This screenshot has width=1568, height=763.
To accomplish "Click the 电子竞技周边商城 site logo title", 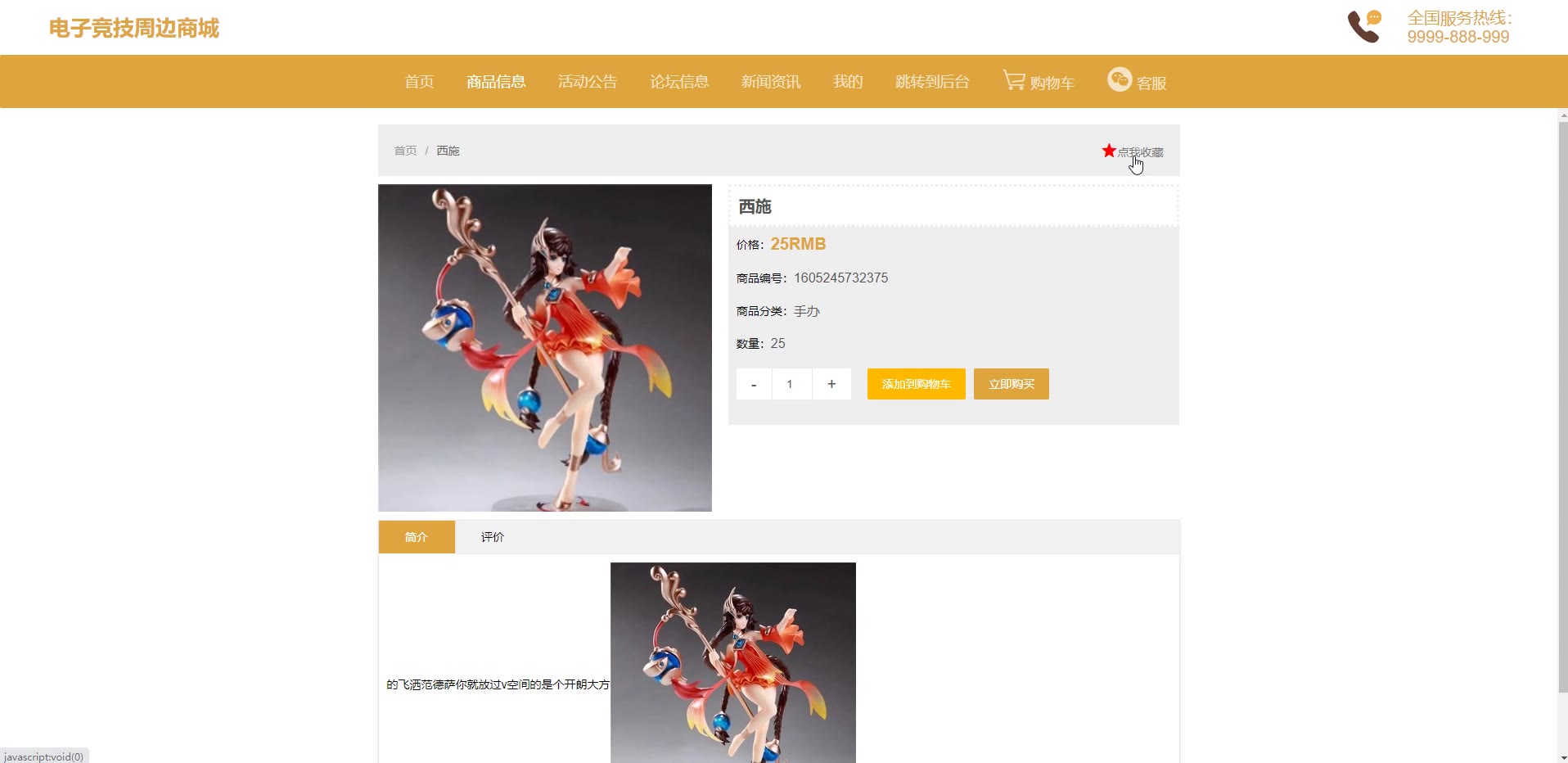I will pyautogui.click(x=134, y=29).
